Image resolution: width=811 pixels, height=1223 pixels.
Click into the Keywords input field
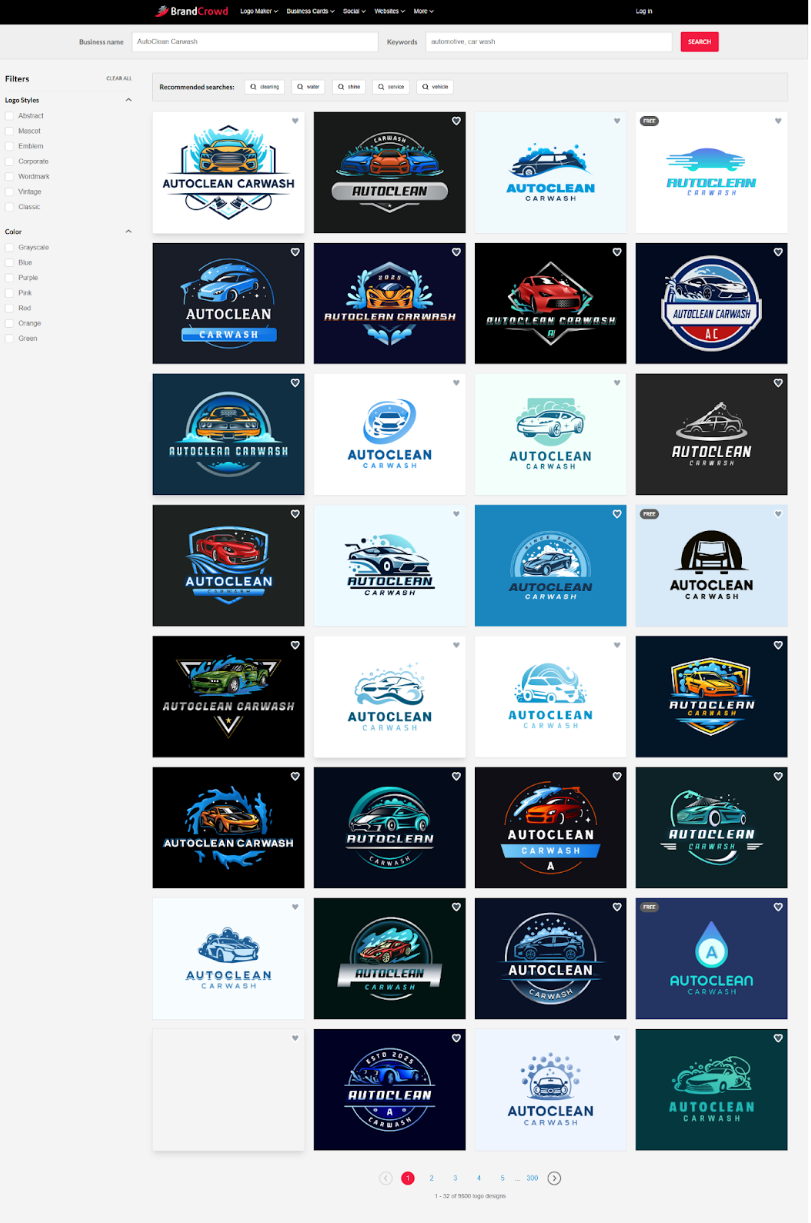(x=548, y=42)
